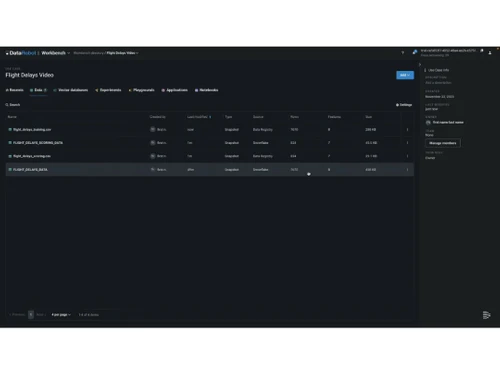Click Add a description text
Viewport: 500px width, 375px height.
(438, 83)
